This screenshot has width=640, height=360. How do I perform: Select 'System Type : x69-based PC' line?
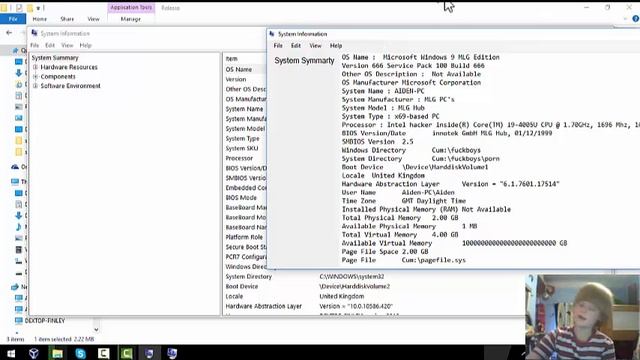coord(390,116)
